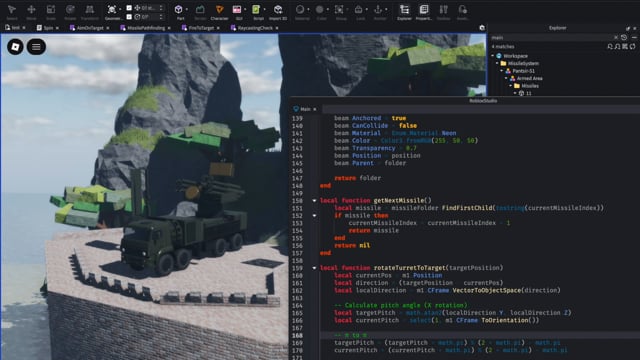The width and height of the screenshot is (640, 360).
Task: Open the hamburger menu in viewport
Action: tap(36, 47)
